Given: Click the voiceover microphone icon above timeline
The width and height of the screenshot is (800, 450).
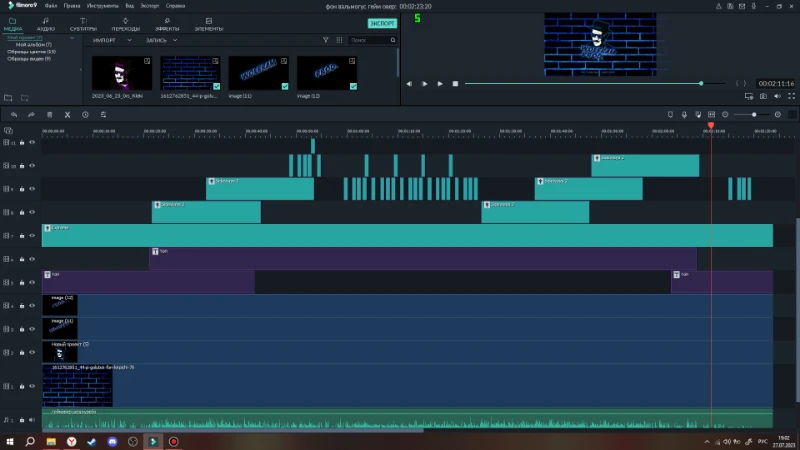Looking at the screenshot, I should (684, 115).
